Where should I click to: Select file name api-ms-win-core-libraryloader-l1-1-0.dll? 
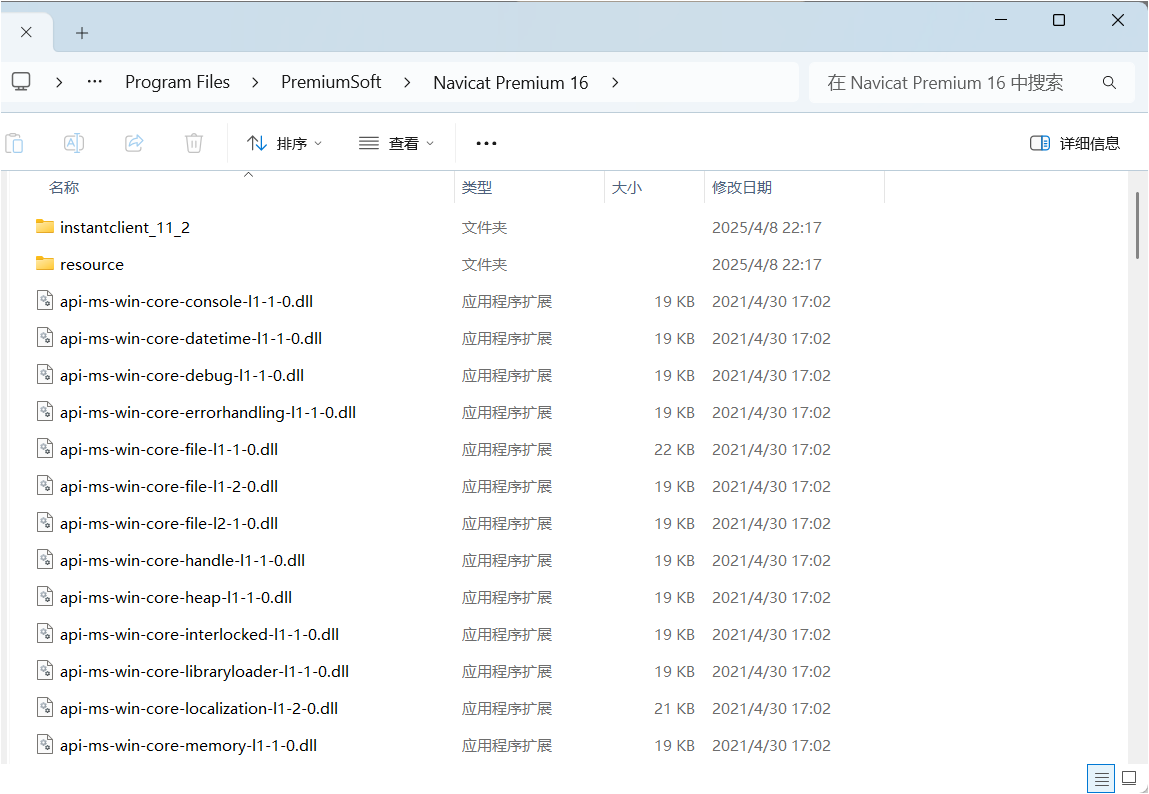coord(204,672)
